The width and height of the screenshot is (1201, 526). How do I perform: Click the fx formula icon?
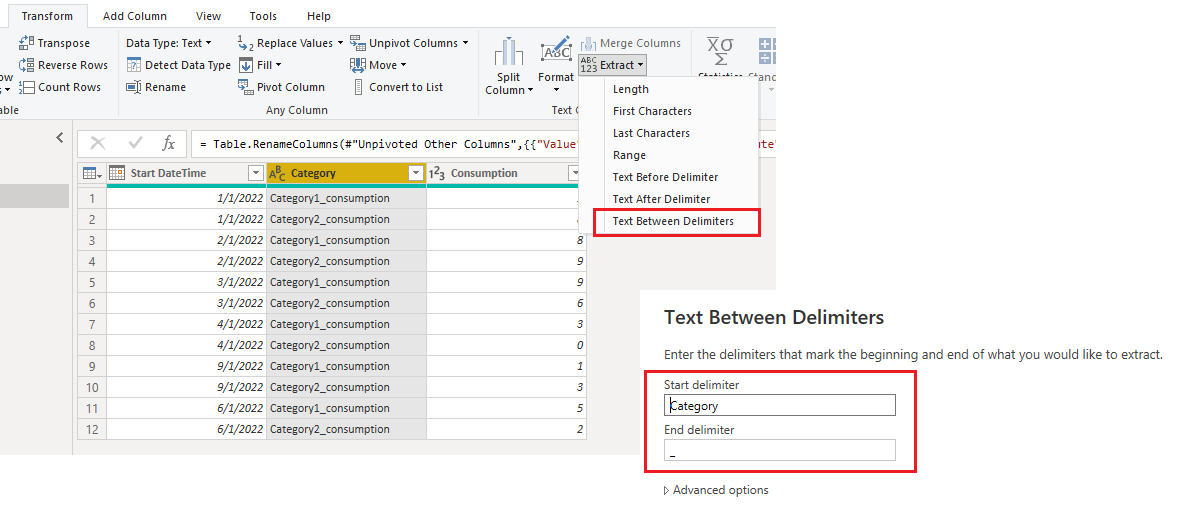point(169,143)
